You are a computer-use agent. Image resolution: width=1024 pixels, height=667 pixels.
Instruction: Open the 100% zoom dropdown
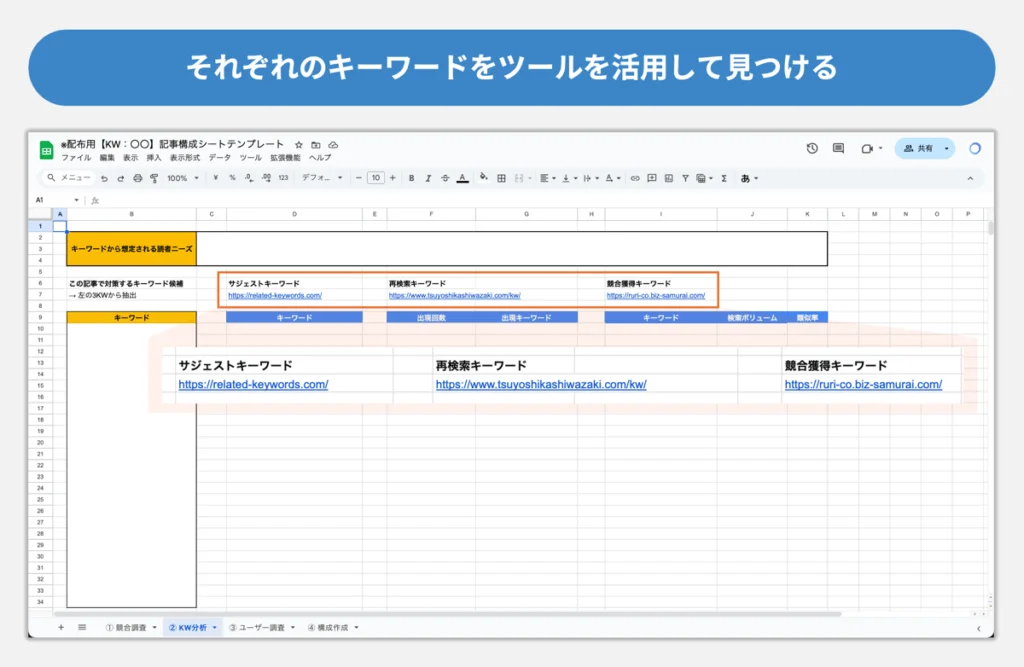(182, 178)
